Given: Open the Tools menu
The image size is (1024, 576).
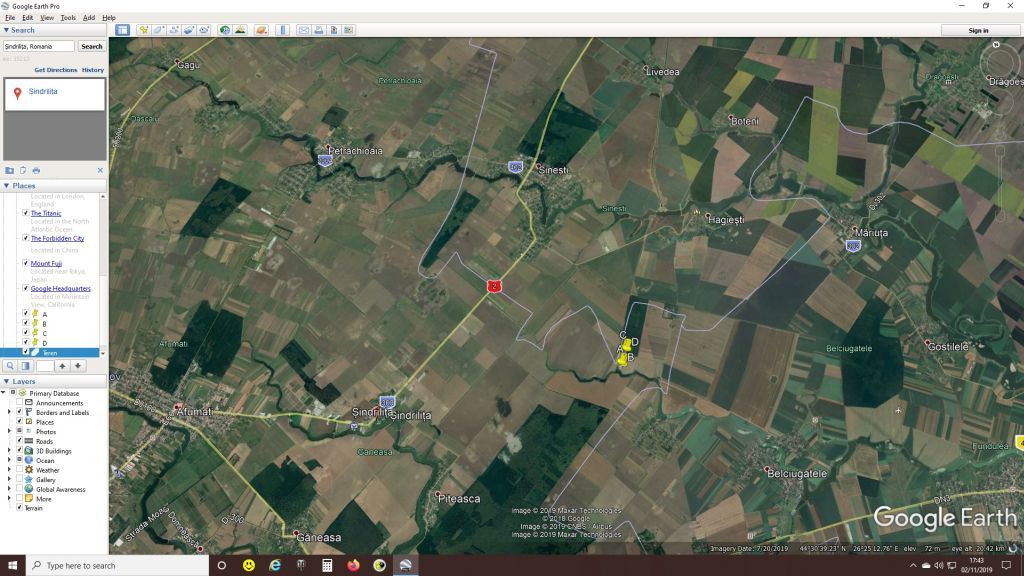Looking at the screenshot, I should click(x=68, y=18).
